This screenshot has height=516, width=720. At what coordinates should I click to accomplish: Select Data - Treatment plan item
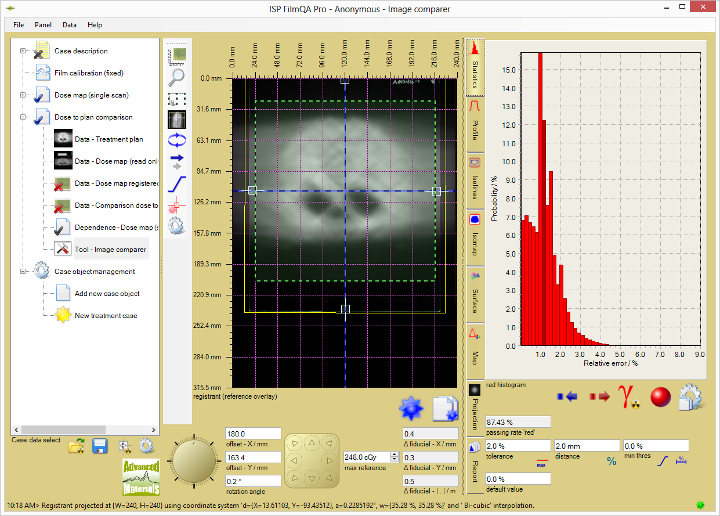point(109,139)
